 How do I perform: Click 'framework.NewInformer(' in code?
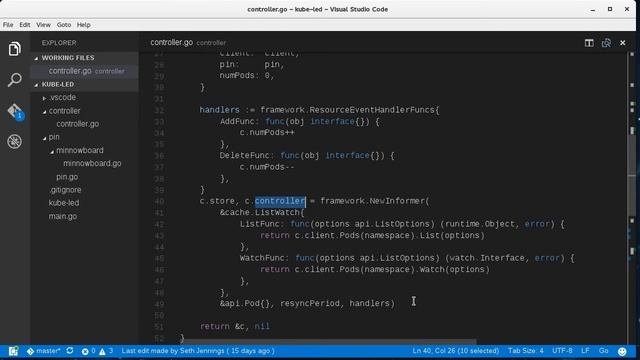pyautogui.click(x=375, y=201)
